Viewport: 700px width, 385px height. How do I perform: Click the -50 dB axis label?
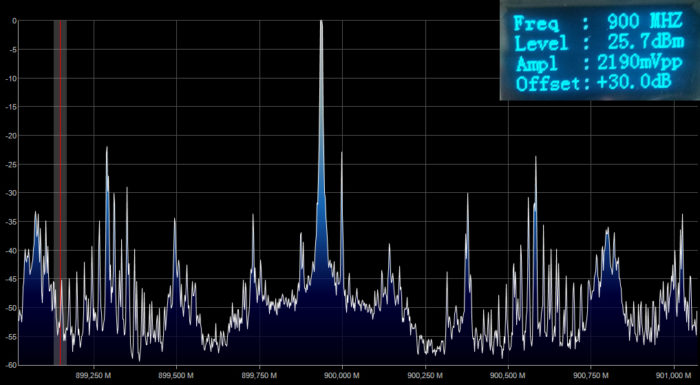point(12,308)
